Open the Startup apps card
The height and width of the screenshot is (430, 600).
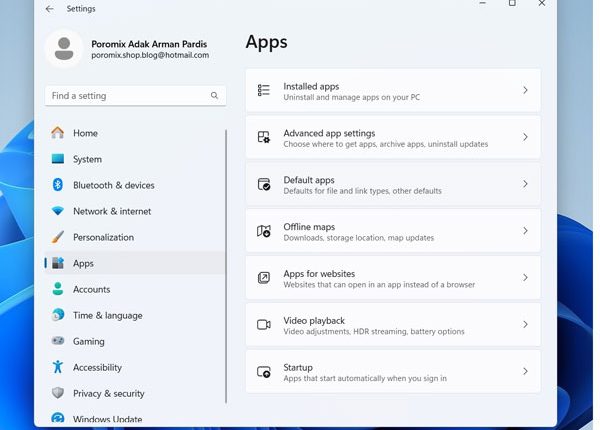(393, 371)
